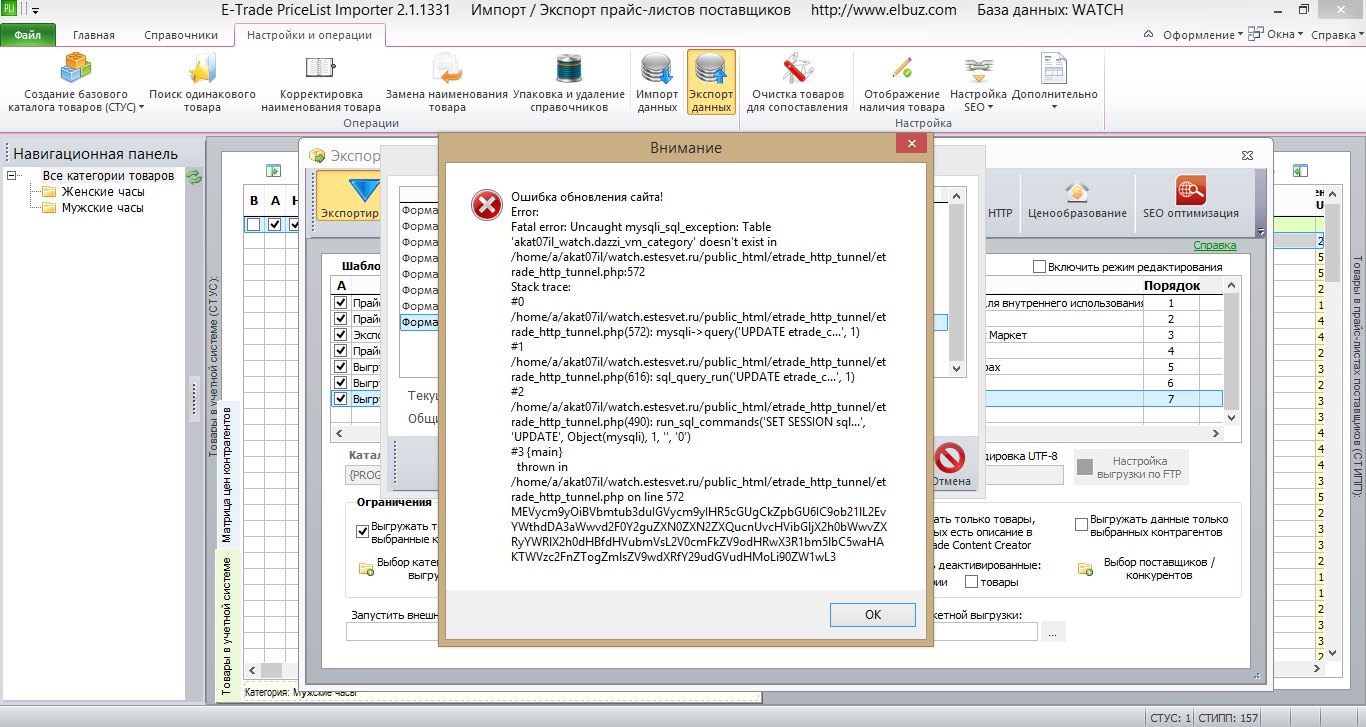This screenshot has height=727, width=1366.
Task: Open Корректировка наименования товара
Action: coord(320,82)
